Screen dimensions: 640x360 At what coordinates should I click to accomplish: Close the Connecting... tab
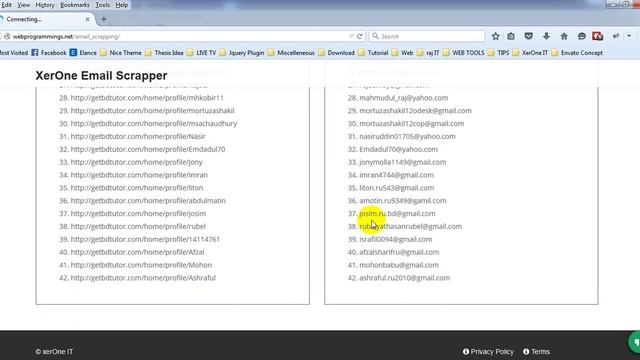(x=87, y=19)
